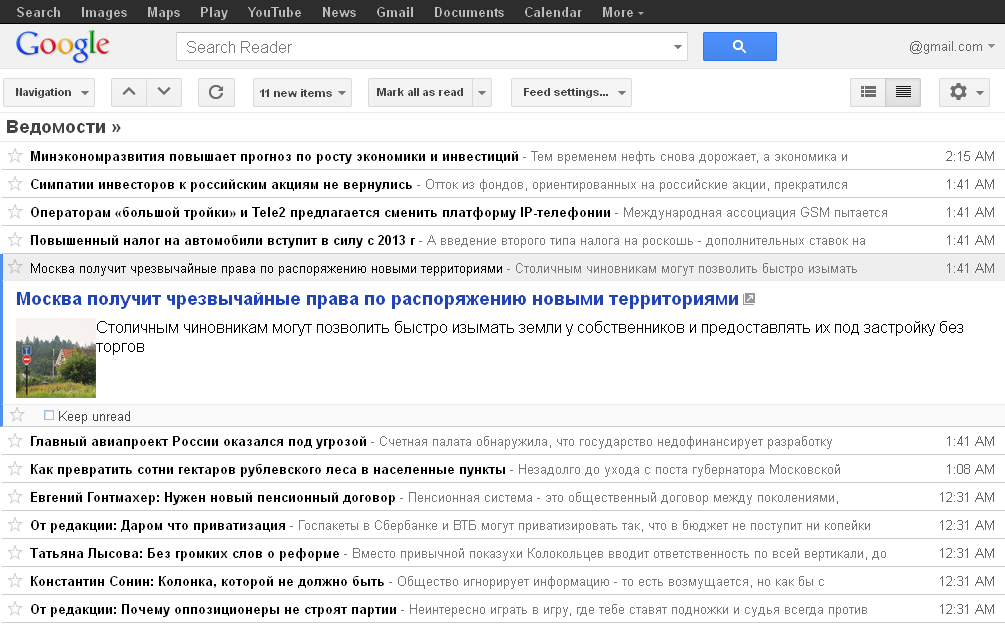Viewport: 1005px width, 641px height.
Task: Star the Повышенный налог на автомобили article
Action: coord(15,240)
